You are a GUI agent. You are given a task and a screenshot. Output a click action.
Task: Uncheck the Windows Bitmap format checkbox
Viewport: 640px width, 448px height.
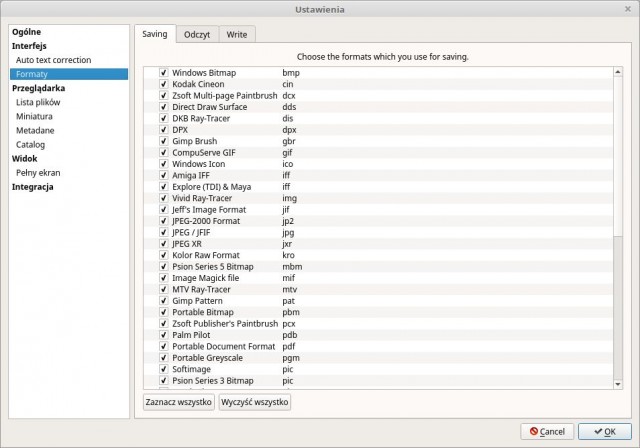click(x=164, y=73)
